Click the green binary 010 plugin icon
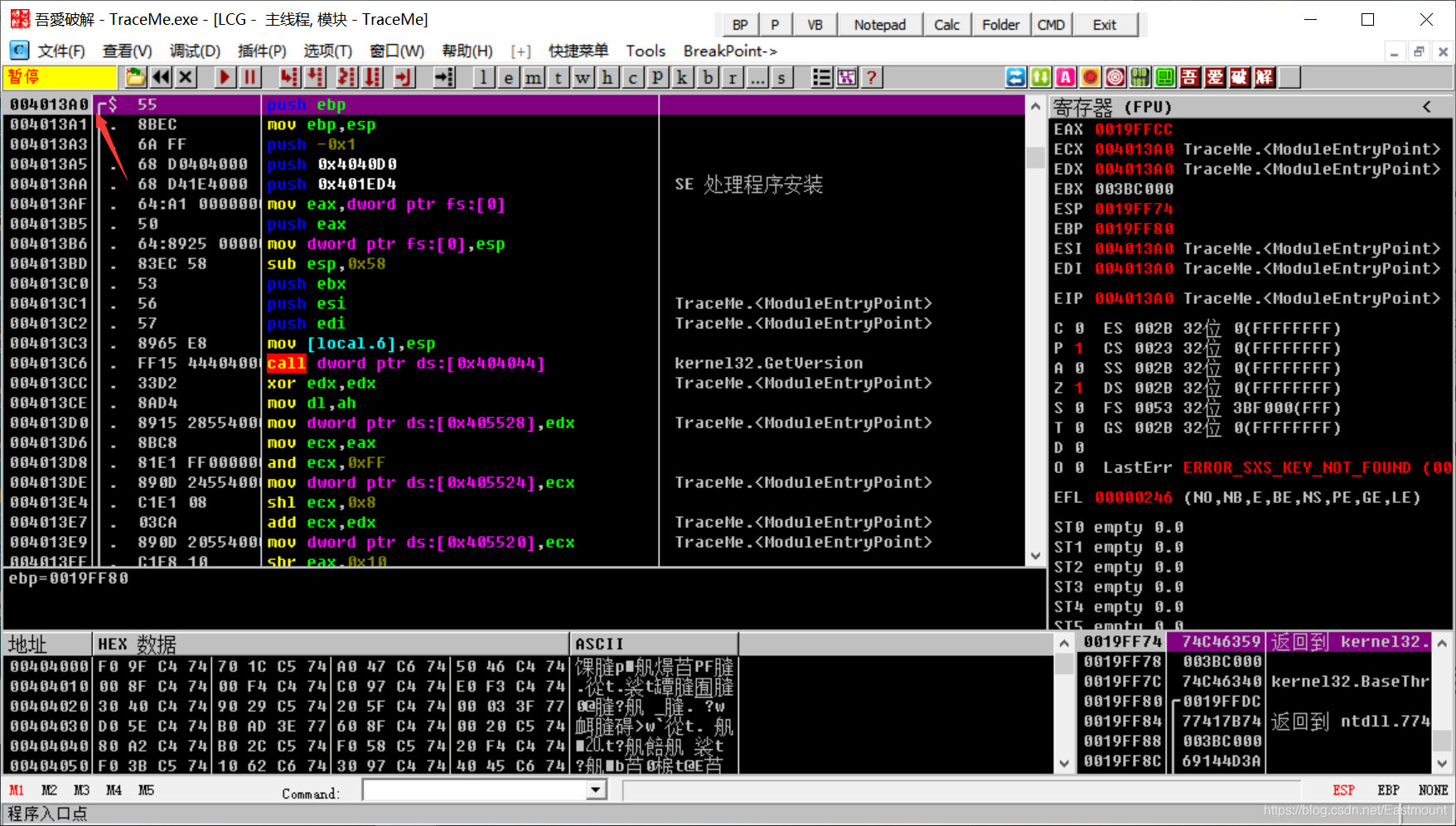The height and width of the screenshot is (826, 1456). (1140, 77)
